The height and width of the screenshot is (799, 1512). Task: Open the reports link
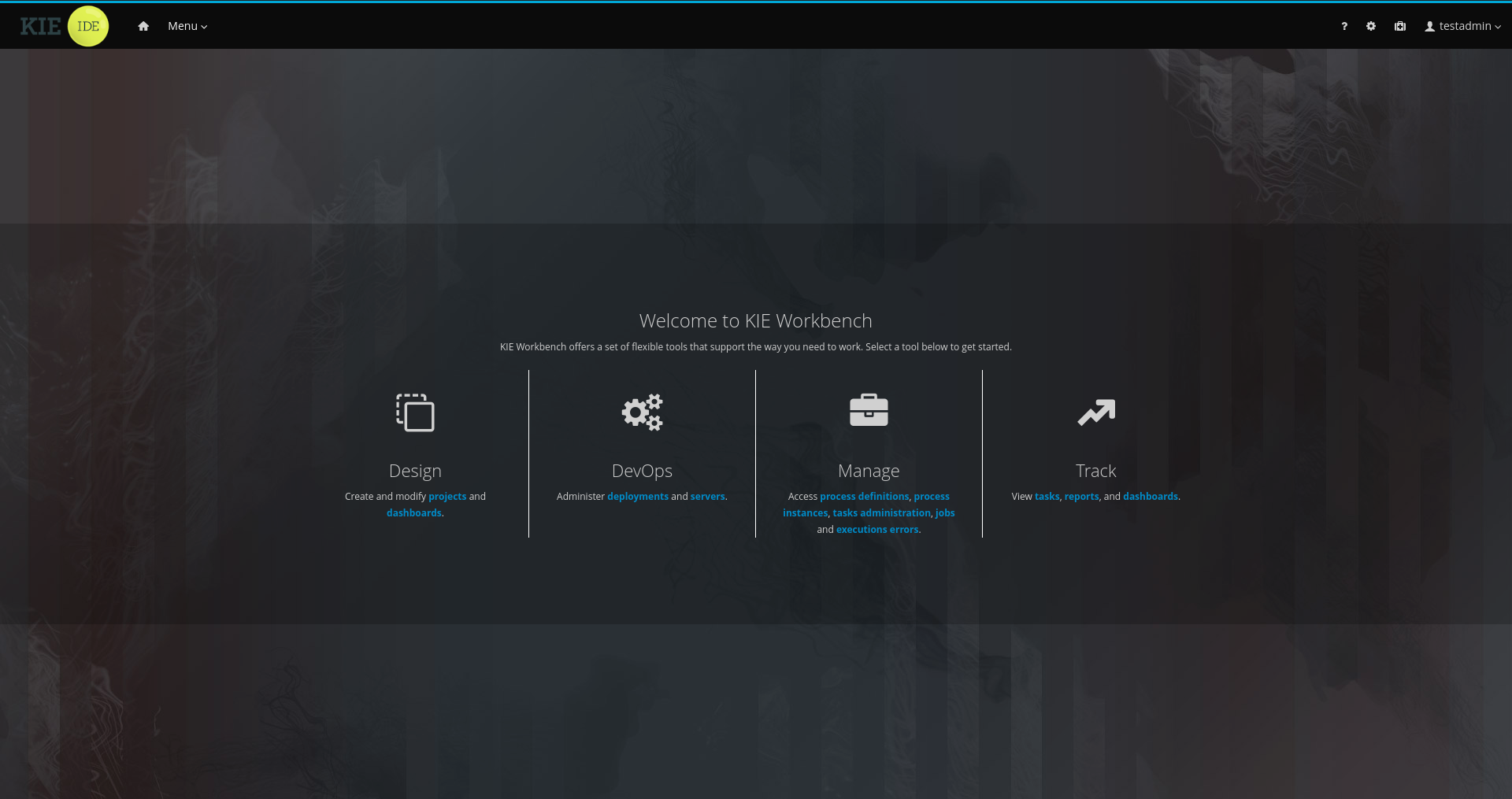tap(1082, 497)
